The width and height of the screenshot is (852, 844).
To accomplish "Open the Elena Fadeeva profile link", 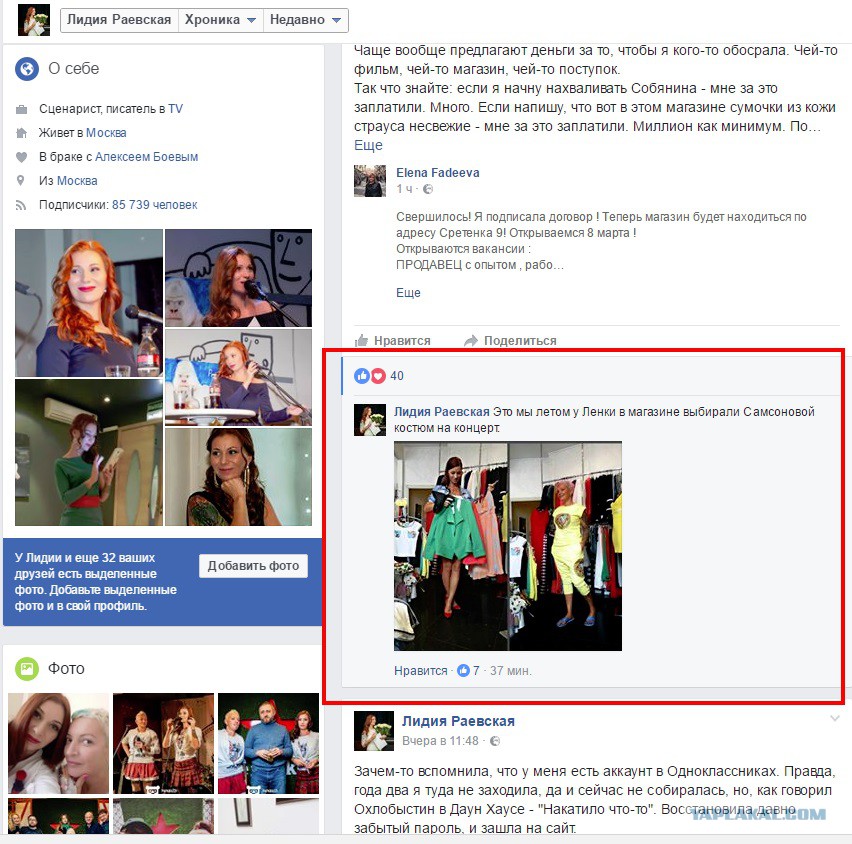I will pos(438,173).
